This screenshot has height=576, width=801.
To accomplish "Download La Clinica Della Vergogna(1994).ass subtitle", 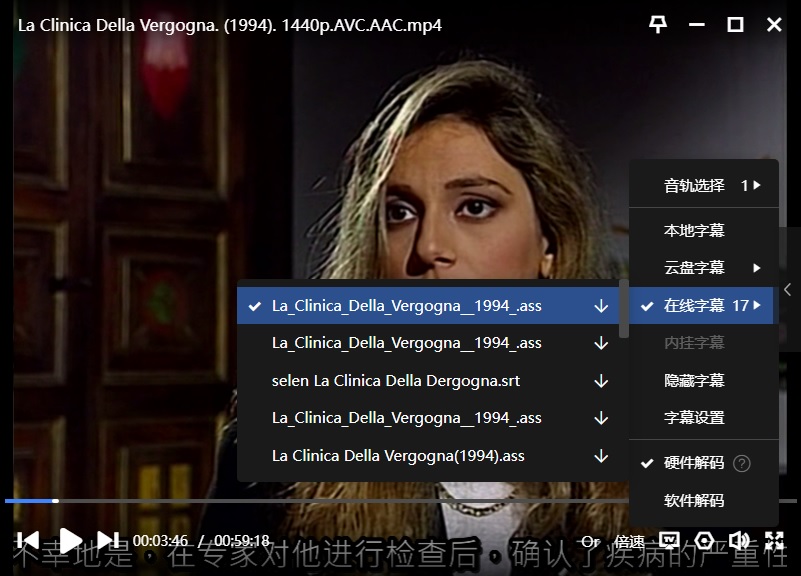I will (601, 456).
